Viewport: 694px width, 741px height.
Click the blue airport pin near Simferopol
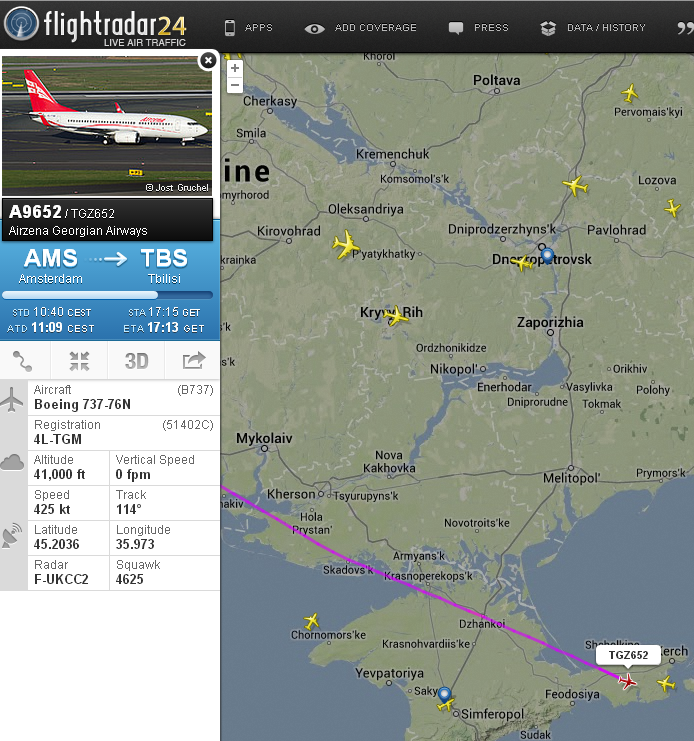444,695
